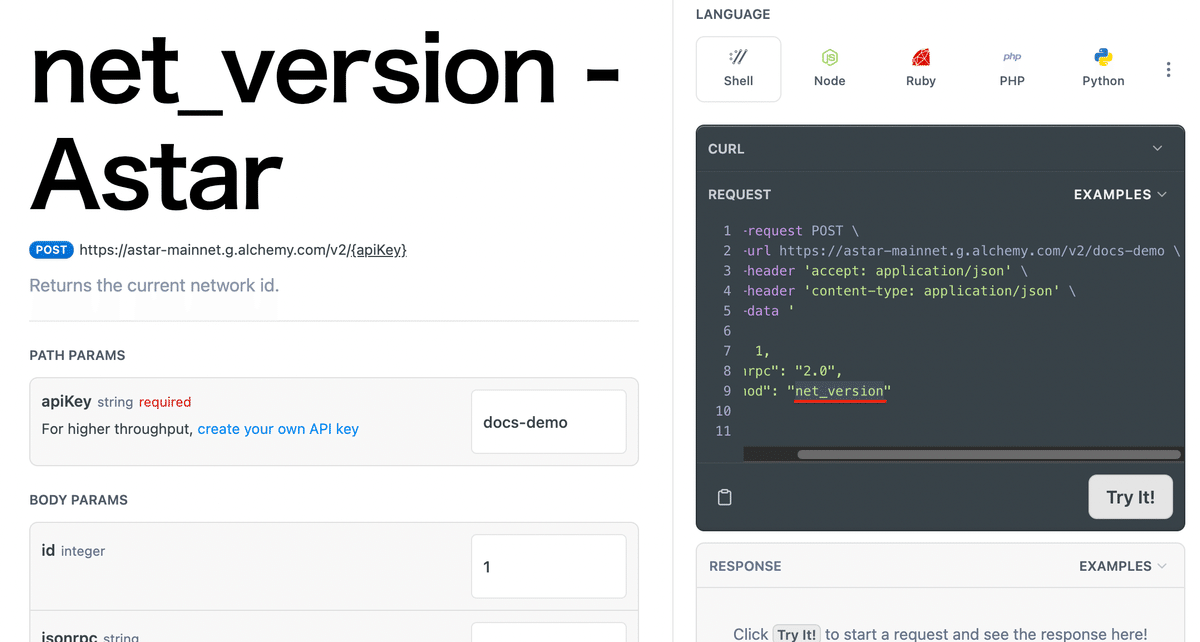
Task: Click the 'content-type: application/json' header line
Action: pos(910,290)
